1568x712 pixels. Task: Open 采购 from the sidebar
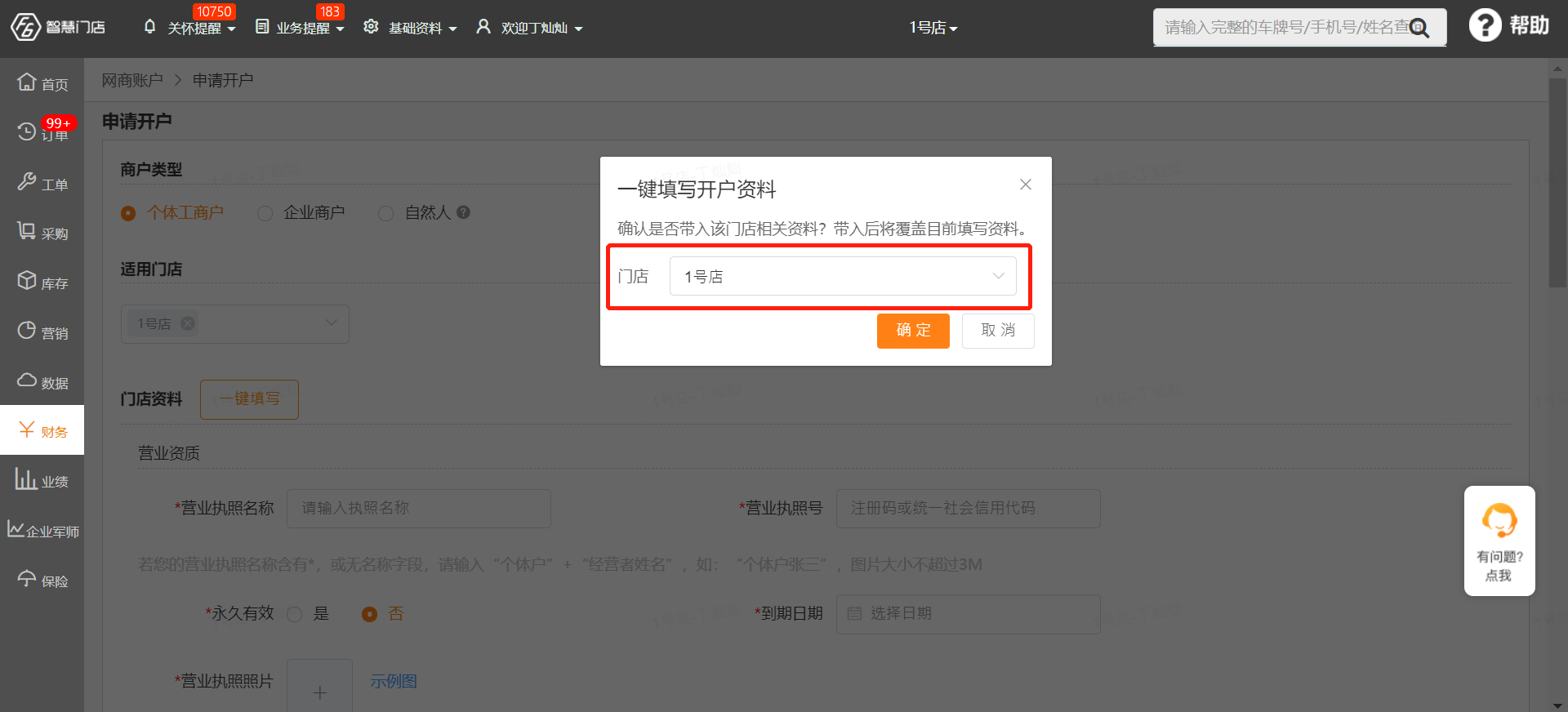tap(42, 233)
